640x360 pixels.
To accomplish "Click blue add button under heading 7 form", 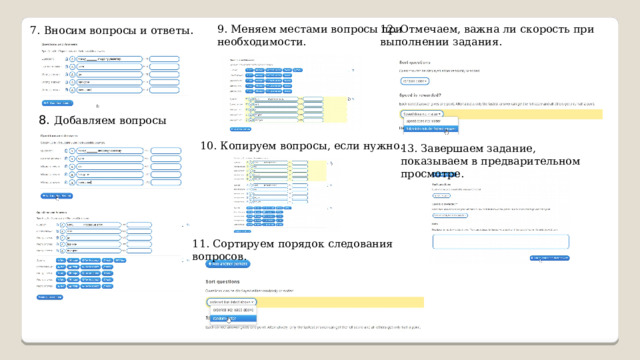I will coord(58,103).
